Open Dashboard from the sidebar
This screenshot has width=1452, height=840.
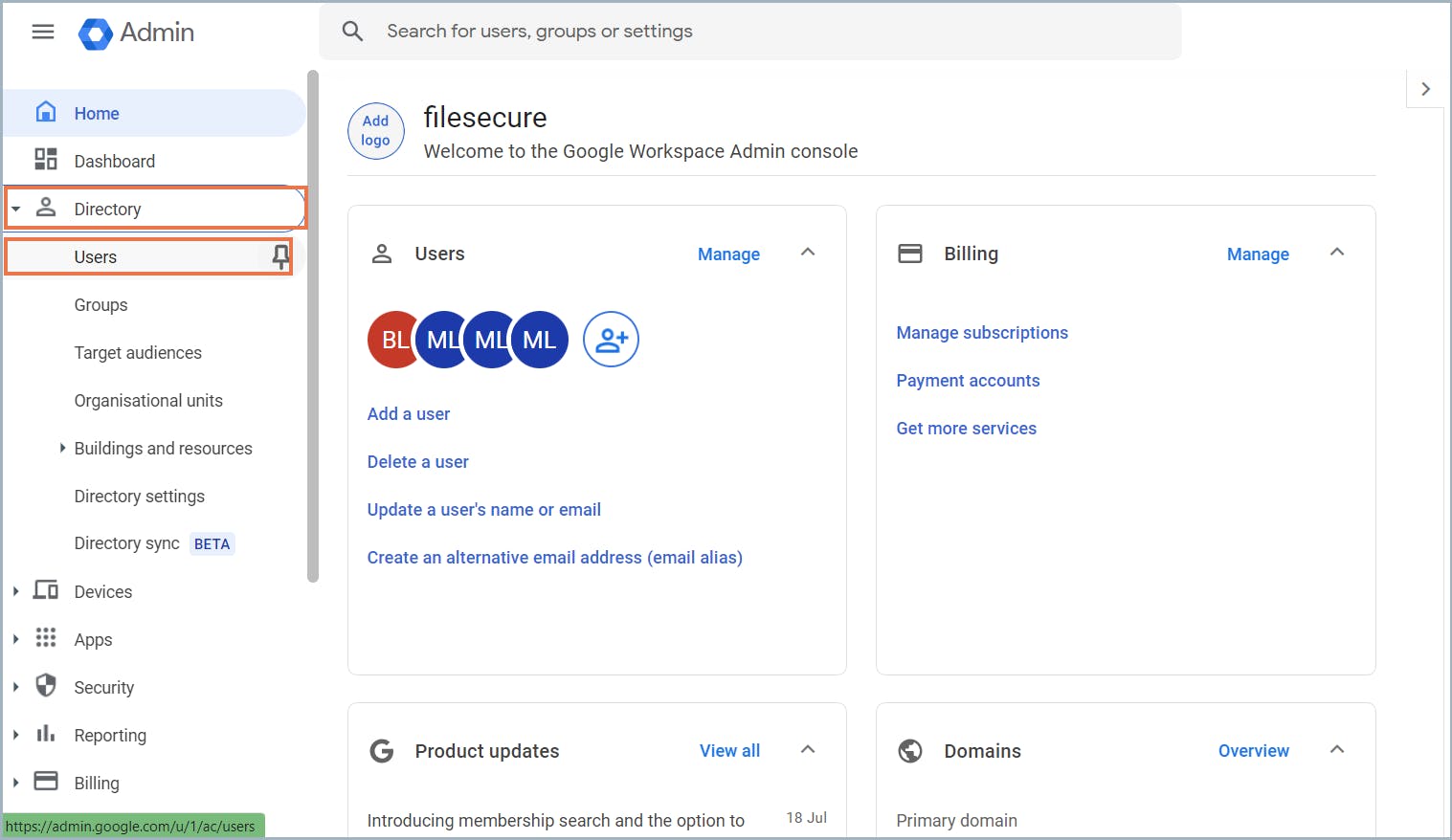click(154, 161)
